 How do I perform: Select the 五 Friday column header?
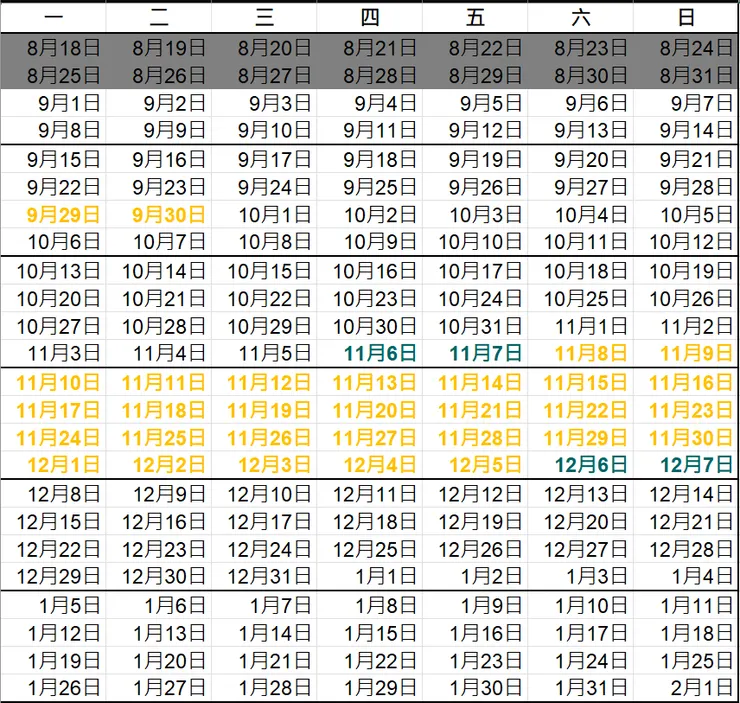(475, 18)
